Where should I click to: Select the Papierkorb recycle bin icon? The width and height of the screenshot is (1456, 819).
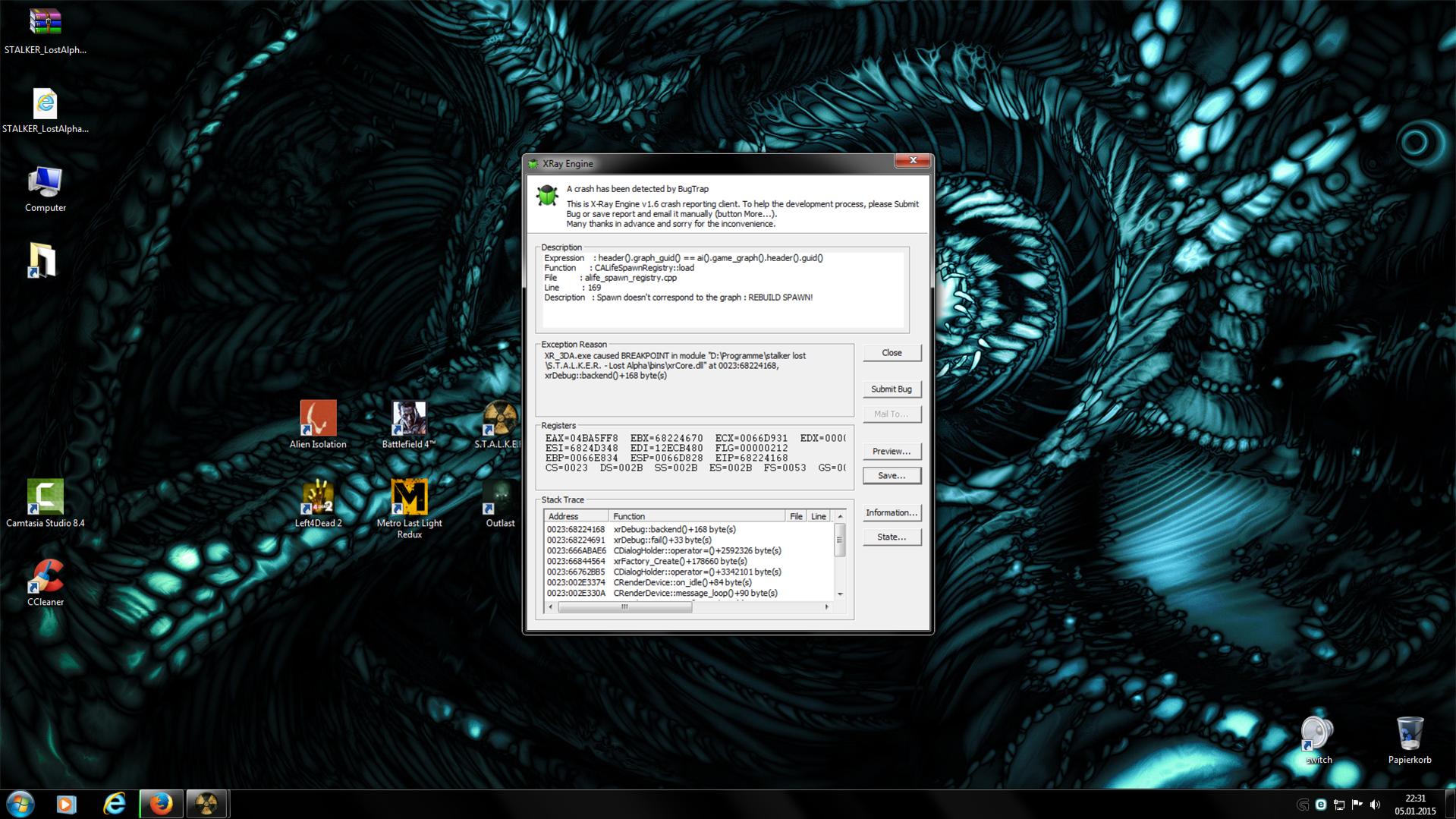tap(1410, 740)
